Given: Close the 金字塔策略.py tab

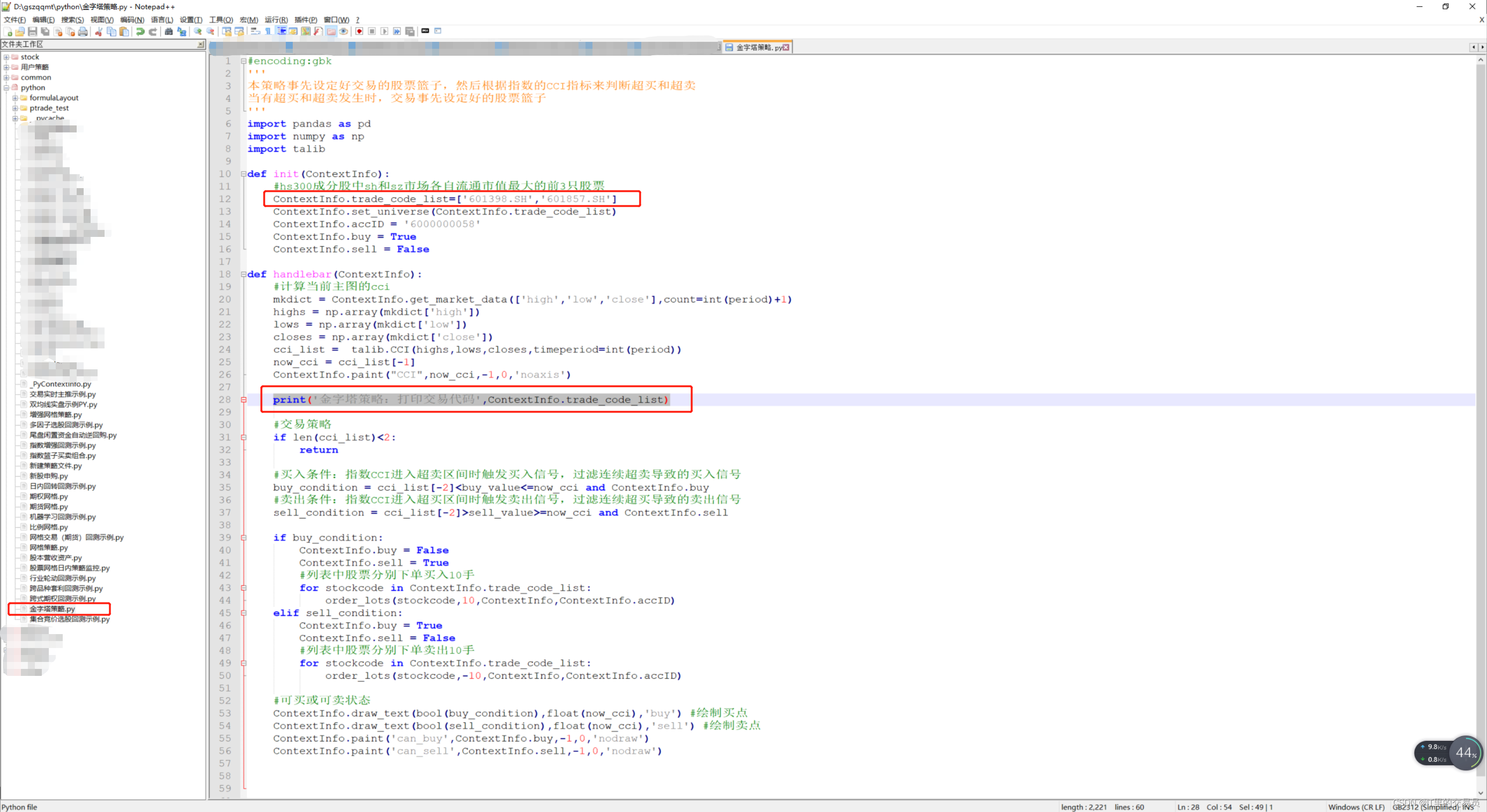Looking at the screenshot, I should 786,47.
